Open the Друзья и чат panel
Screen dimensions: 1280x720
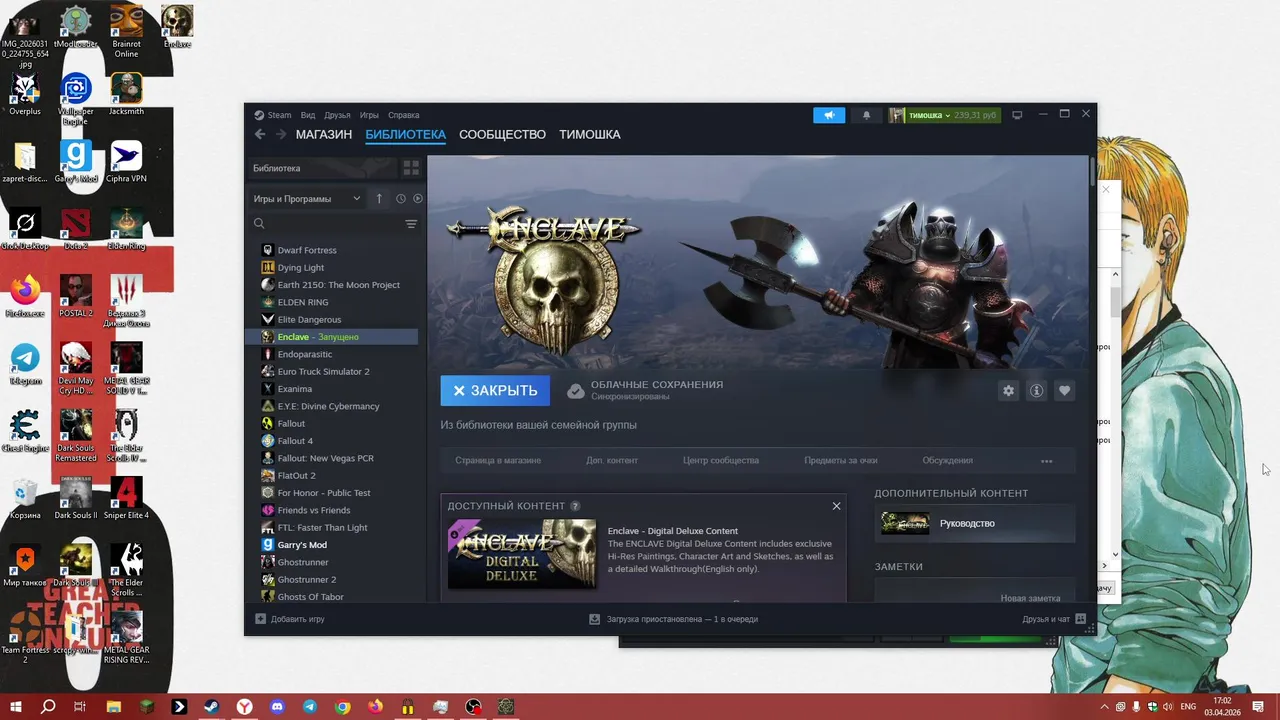(x=1053, y=619)
